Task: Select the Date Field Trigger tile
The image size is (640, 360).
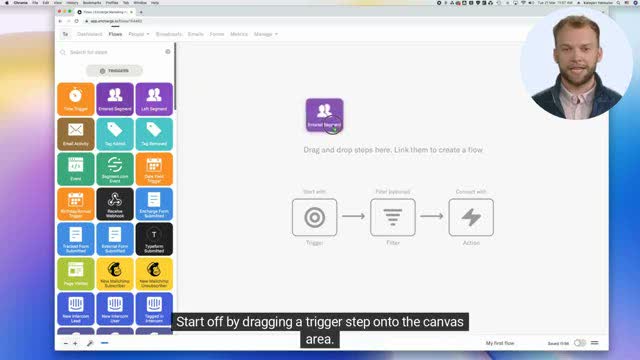Action: [x=154, y=169]
